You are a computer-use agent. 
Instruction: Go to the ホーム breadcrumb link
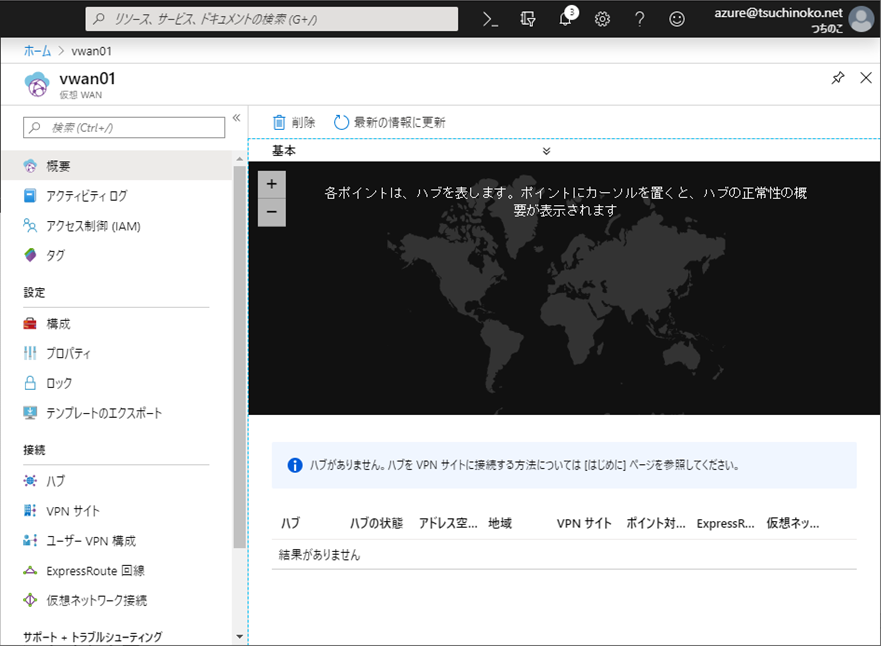pos(37,51)
